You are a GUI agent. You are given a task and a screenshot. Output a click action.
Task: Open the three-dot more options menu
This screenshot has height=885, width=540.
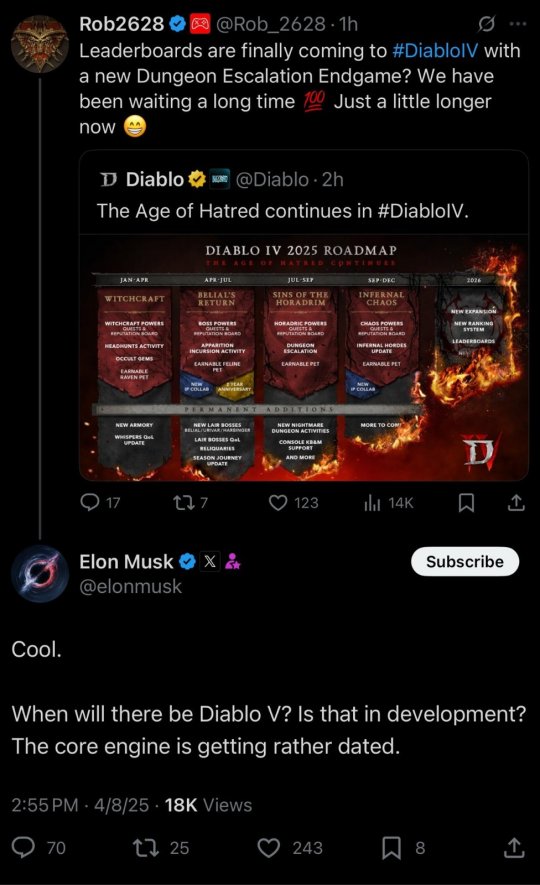517,24
